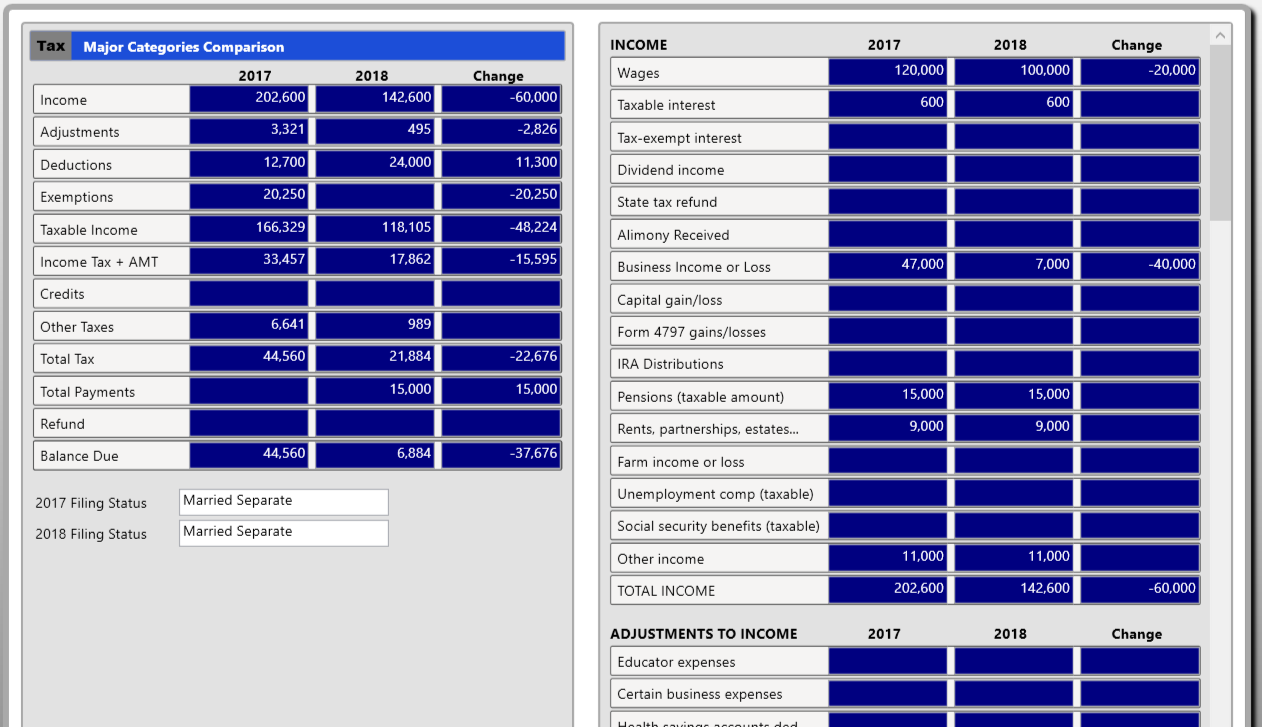Viewport: 1262px width, 727px height.
Task: Click the Adjustments 2018 value 495
Action: (375, 131)
